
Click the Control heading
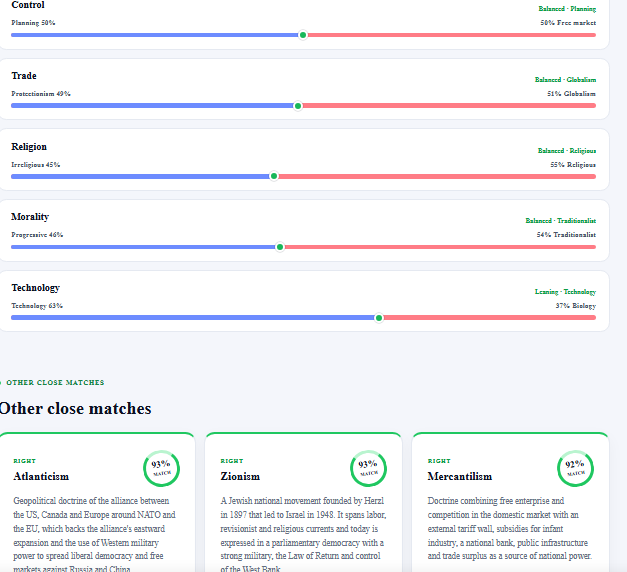point(28,5)
